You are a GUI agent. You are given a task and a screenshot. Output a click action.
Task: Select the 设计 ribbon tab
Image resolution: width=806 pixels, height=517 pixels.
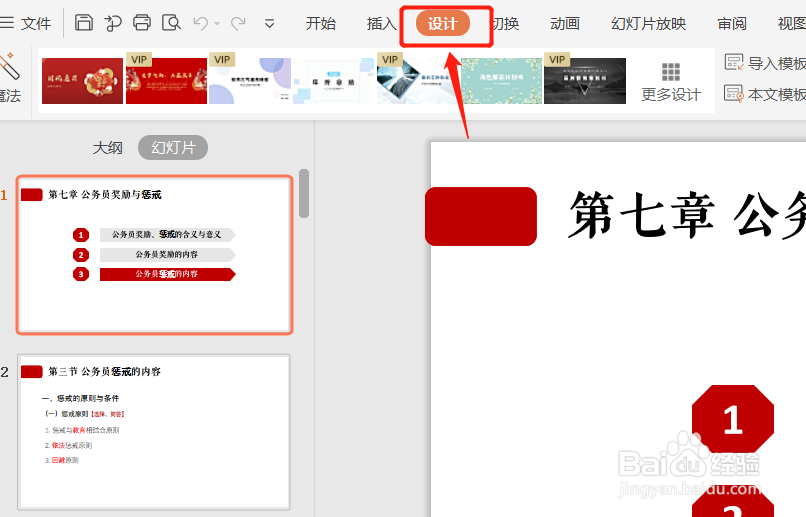[x=443, y=24]
